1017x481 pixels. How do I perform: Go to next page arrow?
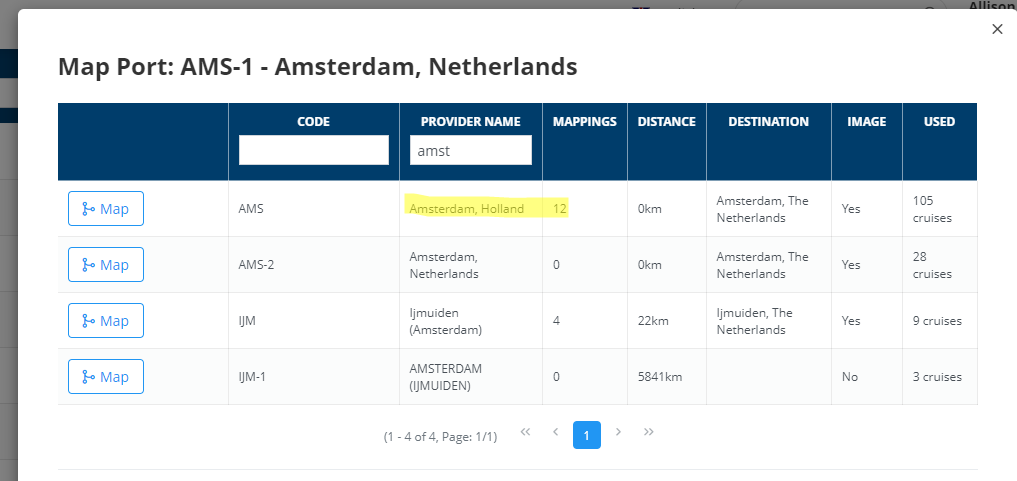pyautogui.click(x=618, y=432)
